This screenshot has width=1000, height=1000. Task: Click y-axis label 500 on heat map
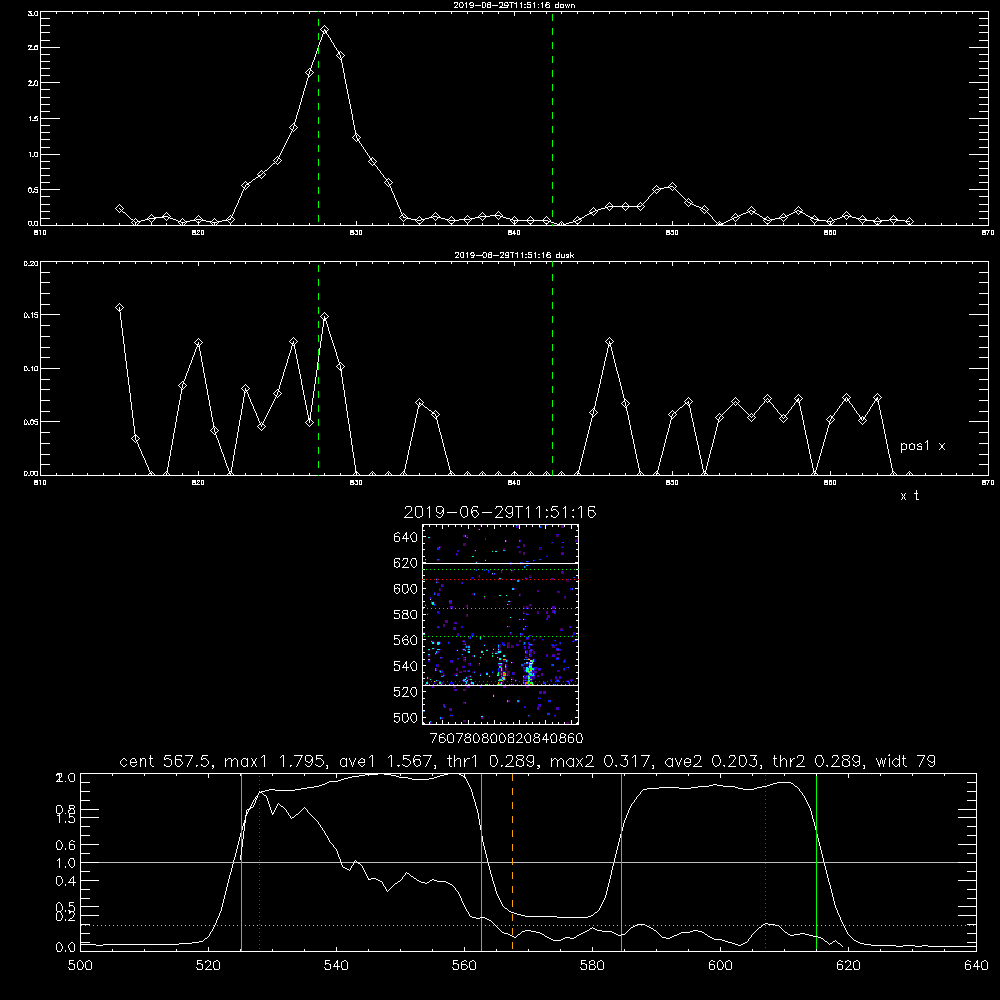pyautogui.click(x=406, y=717)
